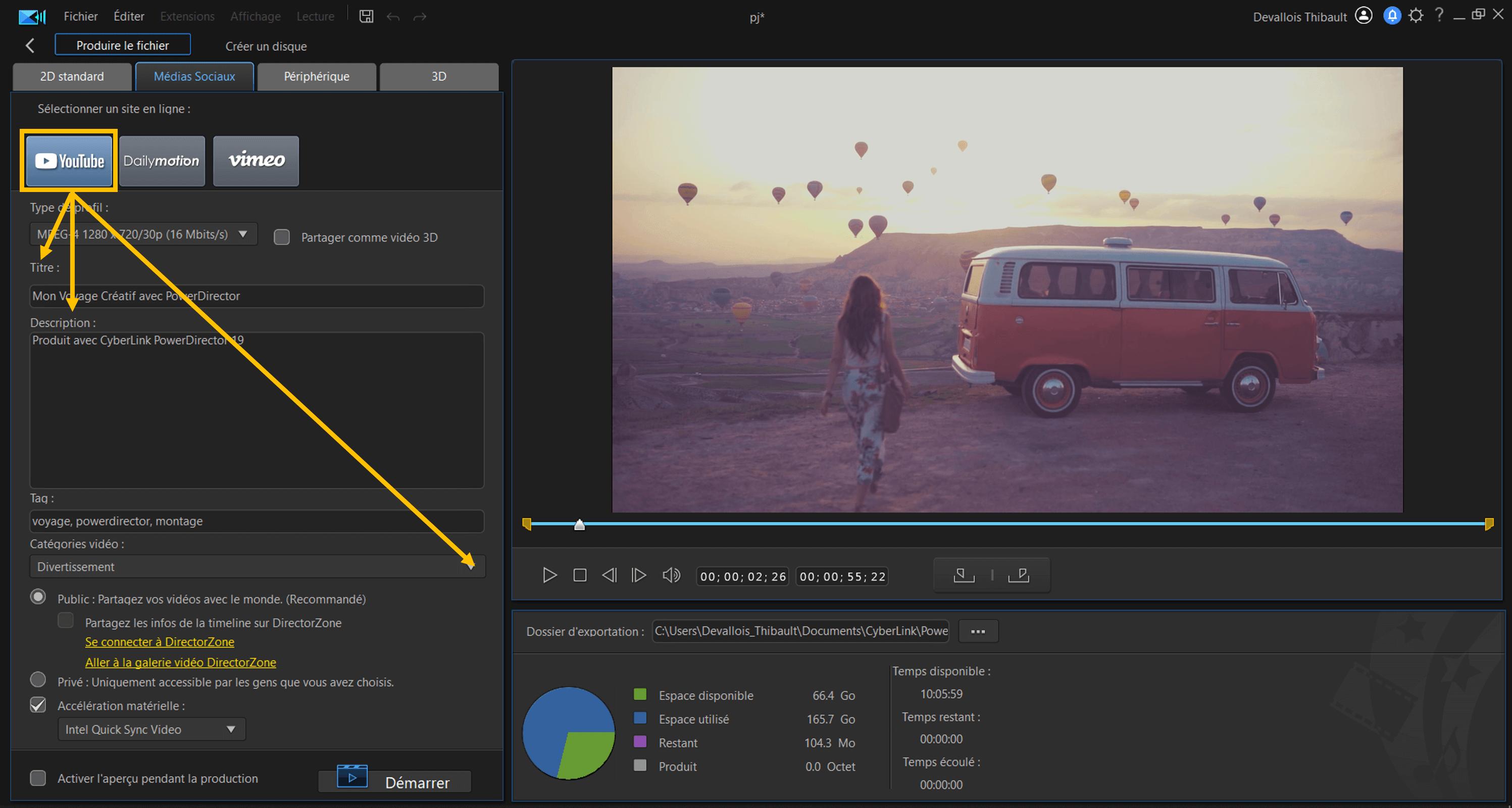This screenshot has width=1512, height=808.
Task: Click the Dossier d'exportation path field
Action: pos(800,631)
